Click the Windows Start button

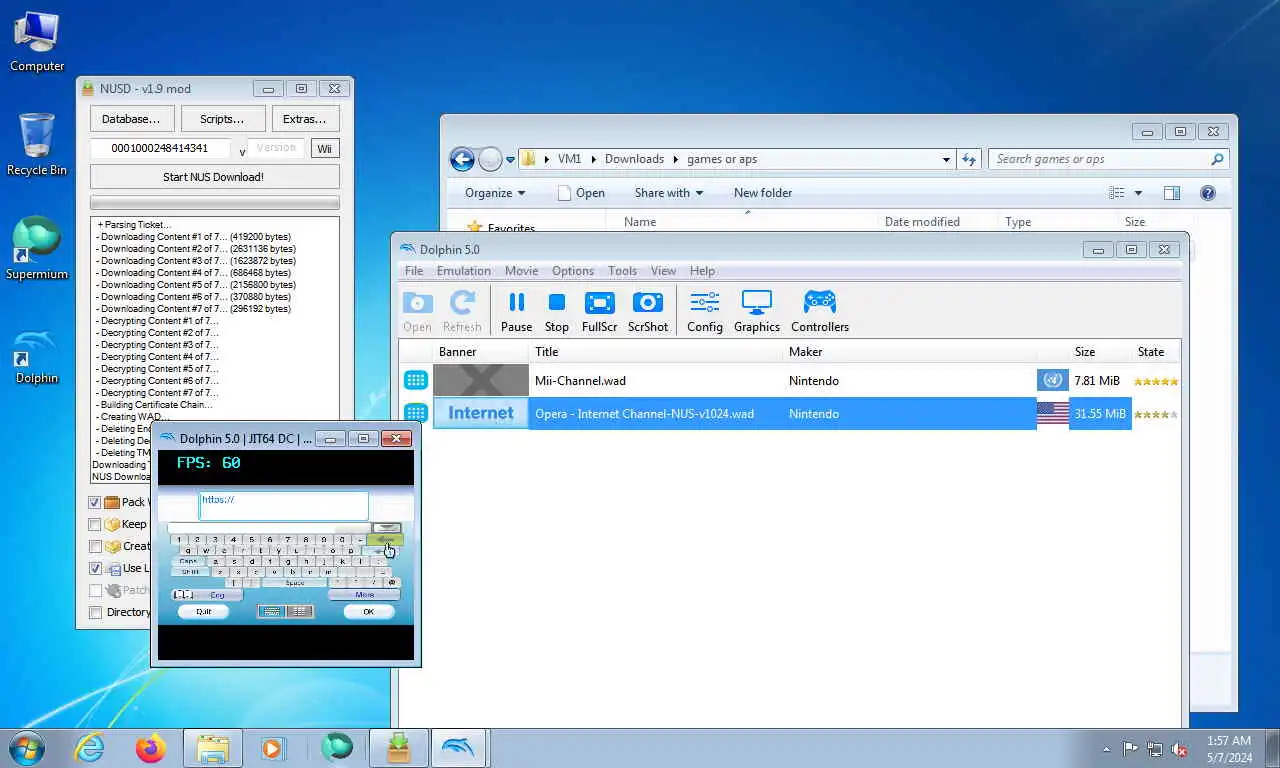26,747
